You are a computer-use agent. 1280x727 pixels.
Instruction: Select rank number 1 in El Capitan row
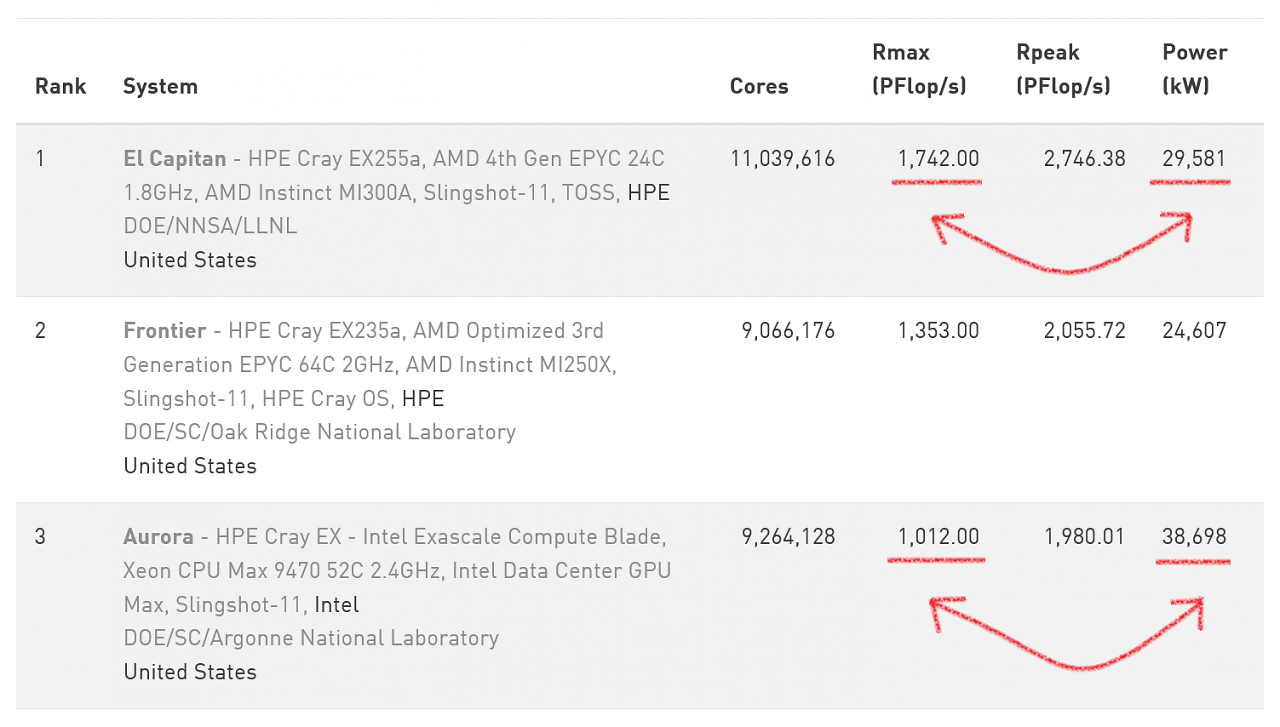pos(40,158)
